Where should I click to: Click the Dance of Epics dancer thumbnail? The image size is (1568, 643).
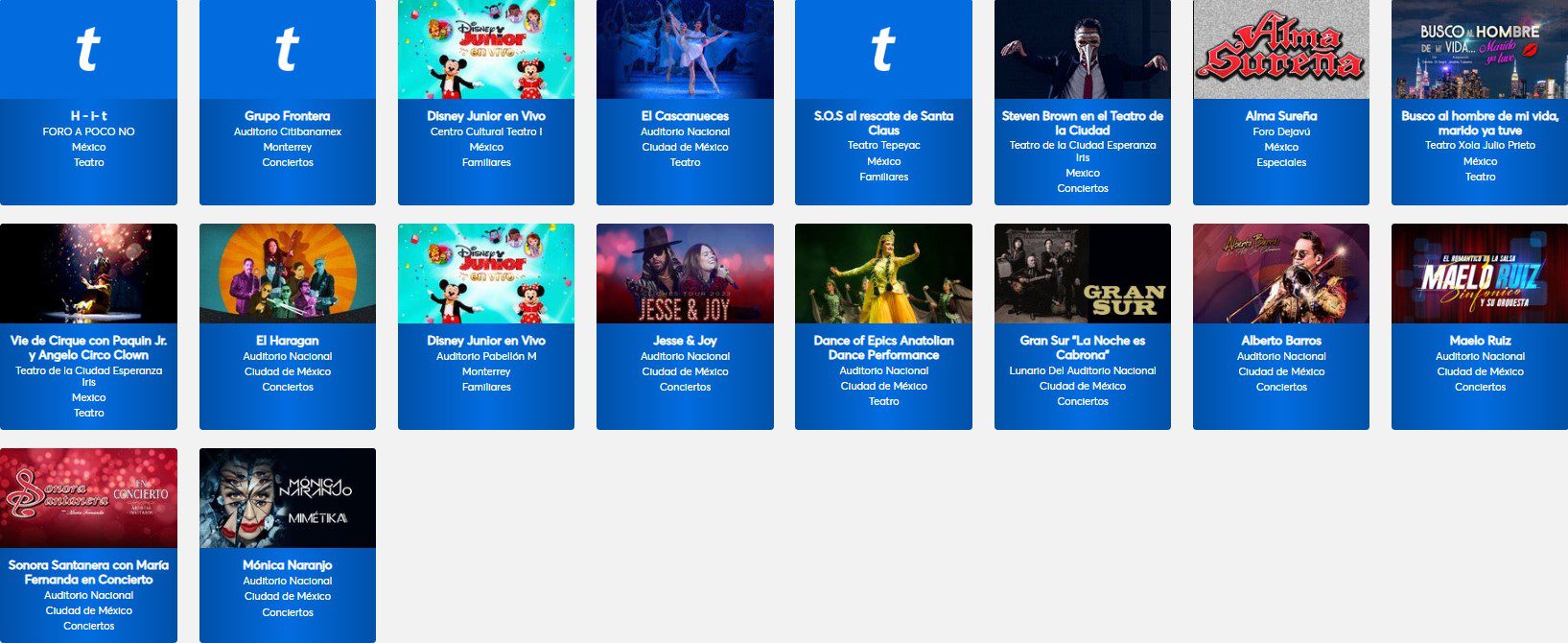click(x=883, y=274)
